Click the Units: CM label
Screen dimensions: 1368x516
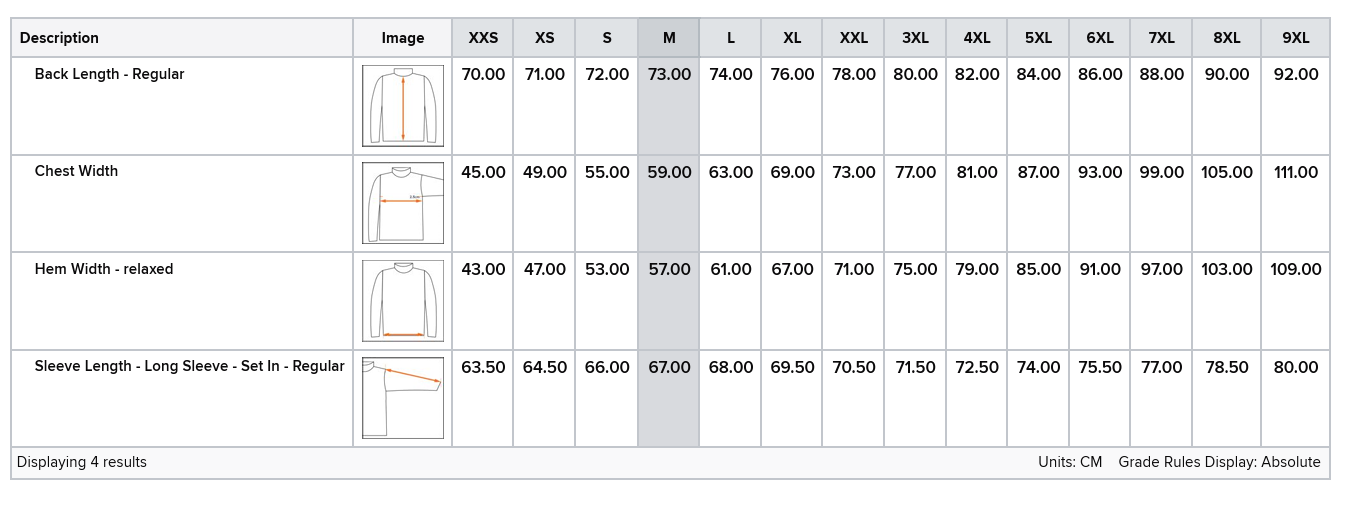click(x=1070, y=462)
